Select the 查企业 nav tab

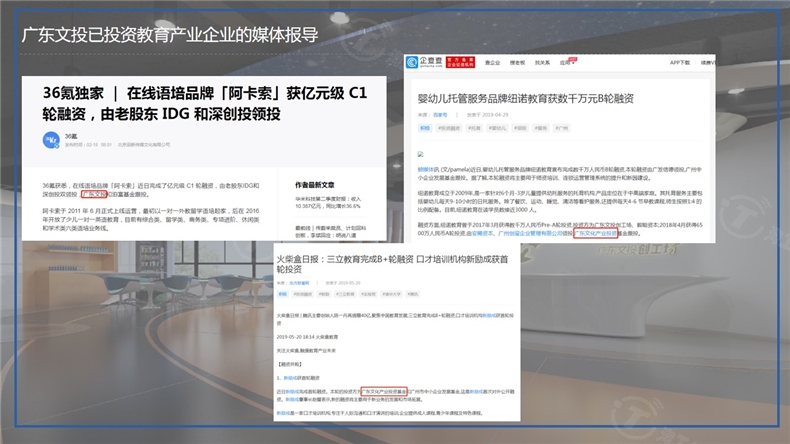click(493, 62)
